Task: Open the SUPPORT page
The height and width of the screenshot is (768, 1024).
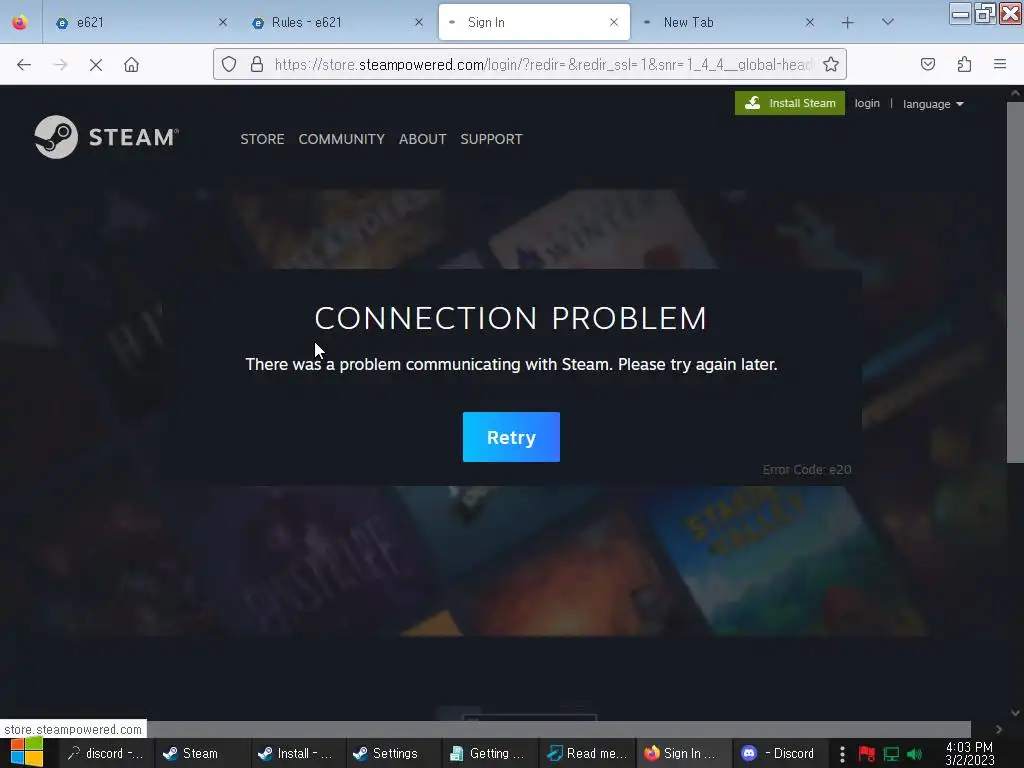Action: [491, 139]
